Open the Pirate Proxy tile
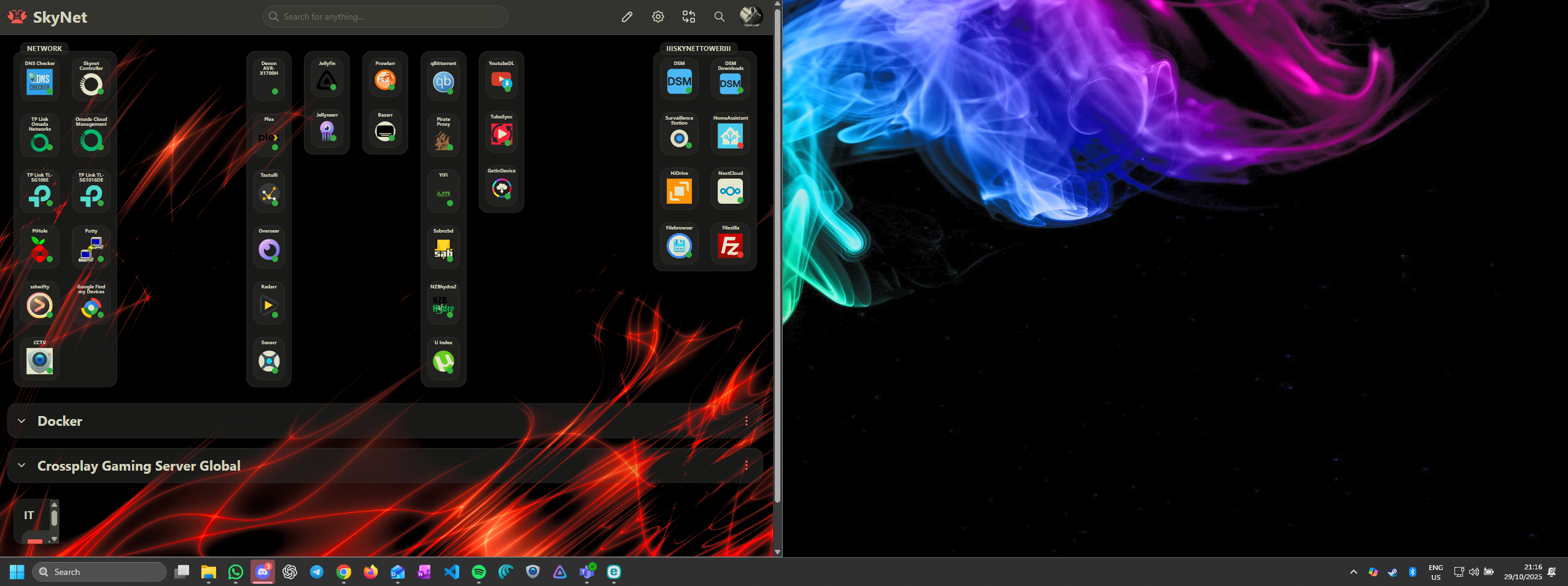 tap(443, 135)
